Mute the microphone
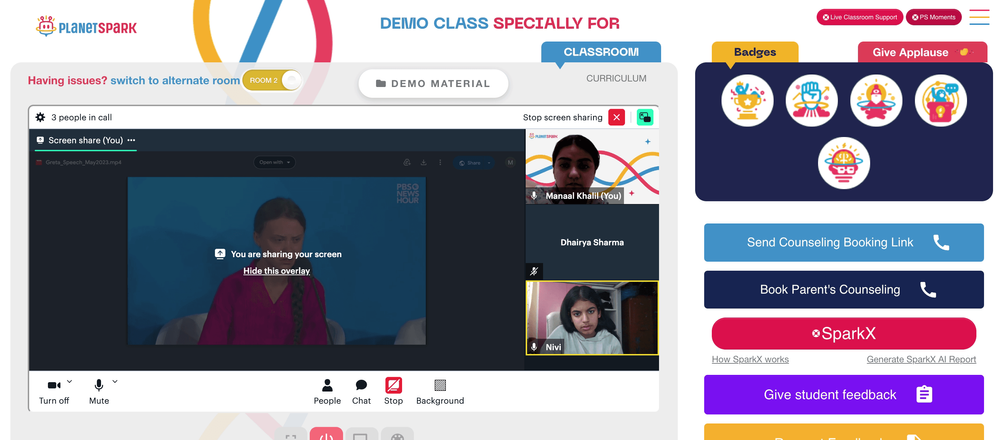Viewport: 1000px width, 440px height. click(99, 391)
